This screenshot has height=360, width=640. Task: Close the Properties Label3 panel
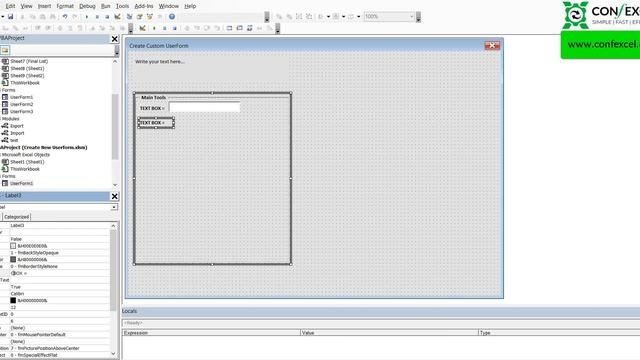tap(115, 196)
